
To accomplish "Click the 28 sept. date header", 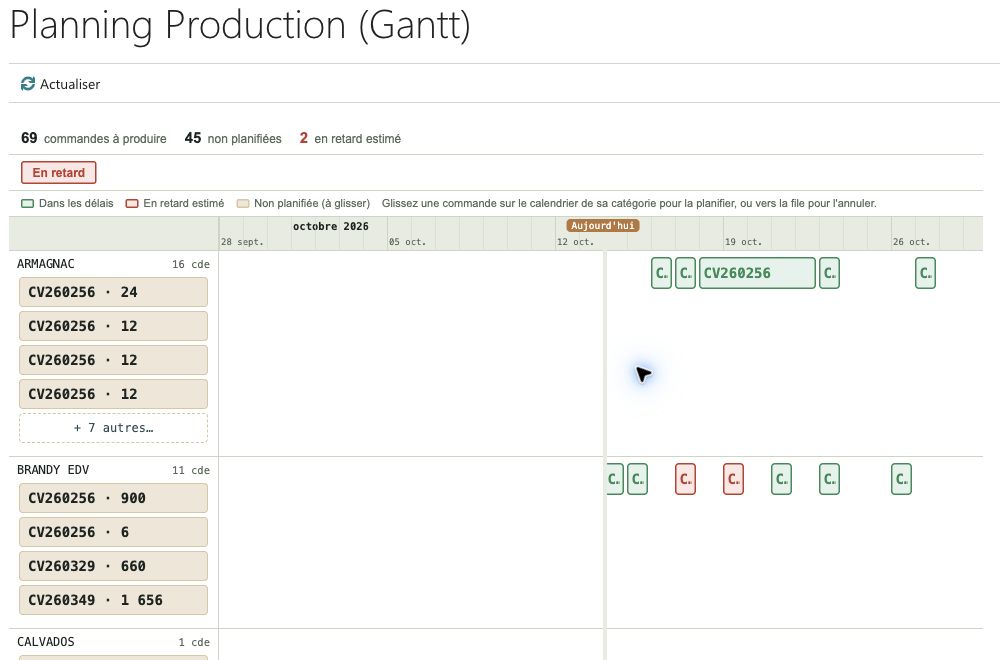I will click(x=242, y=242).
